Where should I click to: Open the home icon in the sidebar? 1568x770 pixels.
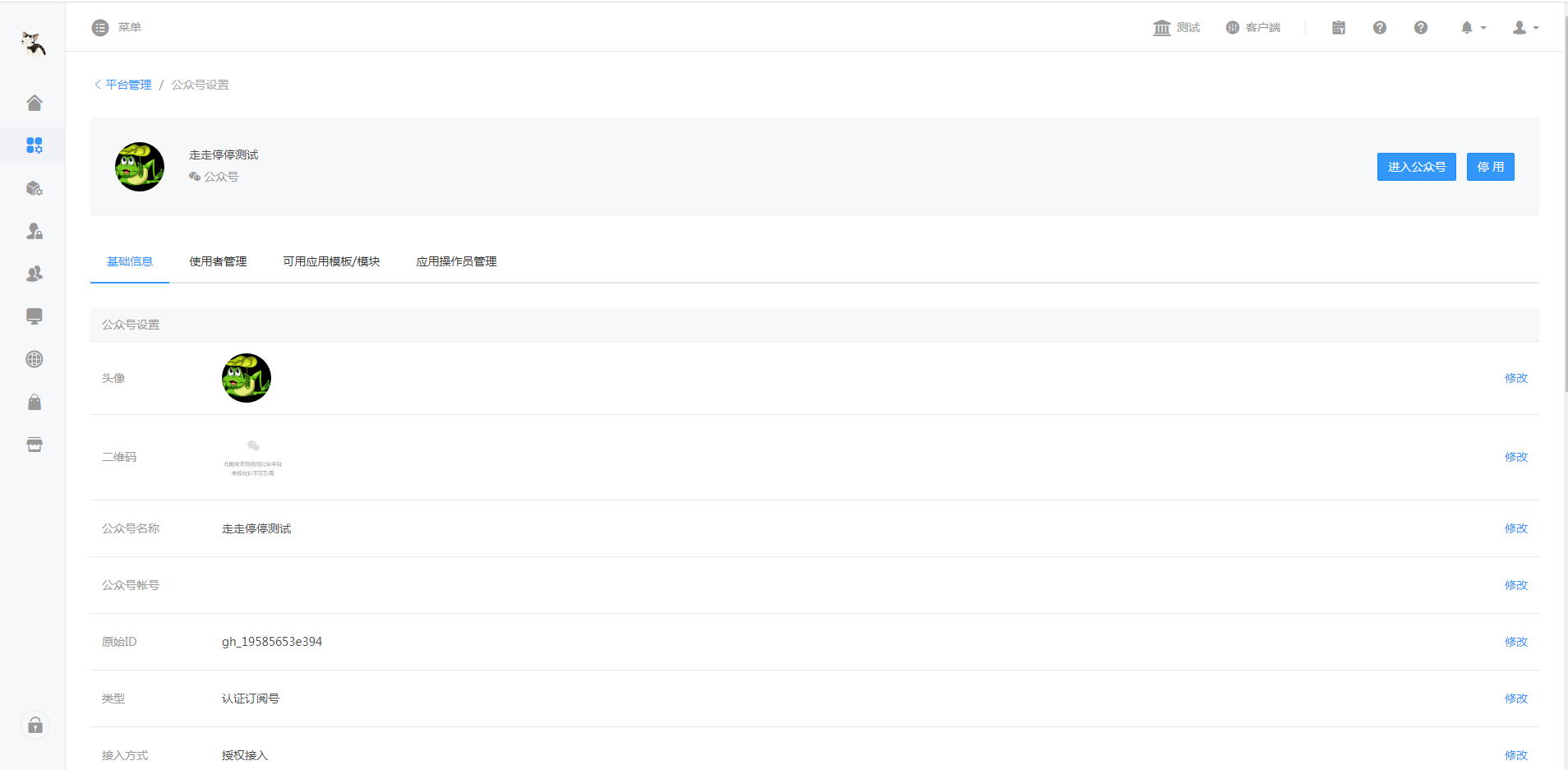coord(34,103)
